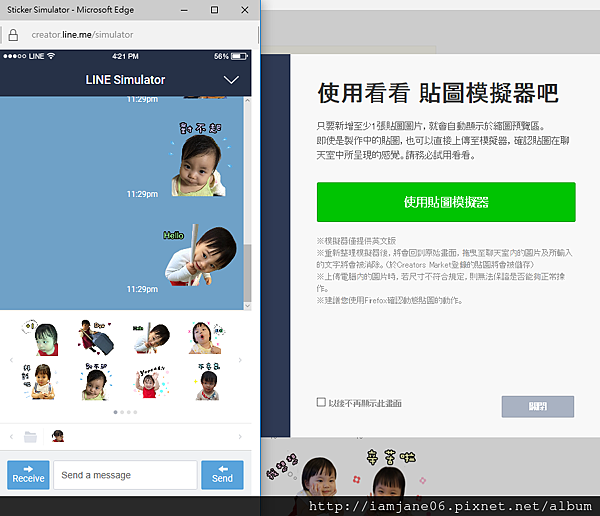Click the sent 對不起 sticker in chat
This screenshot has width=600, height=516.
pyautogui.click(x=200, y=159)
